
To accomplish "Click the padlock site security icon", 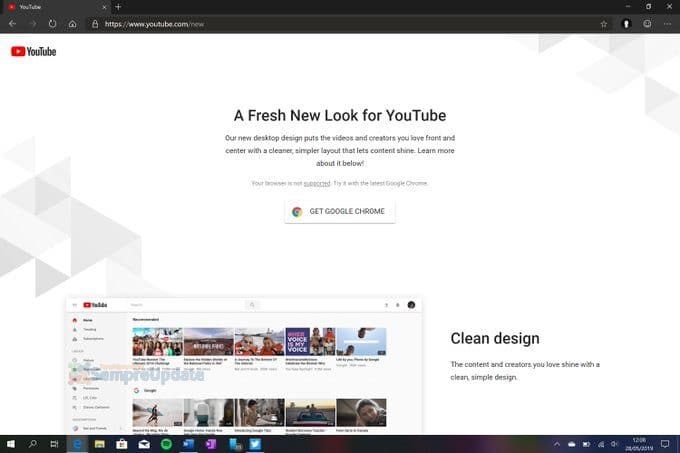I will point(95,24).
